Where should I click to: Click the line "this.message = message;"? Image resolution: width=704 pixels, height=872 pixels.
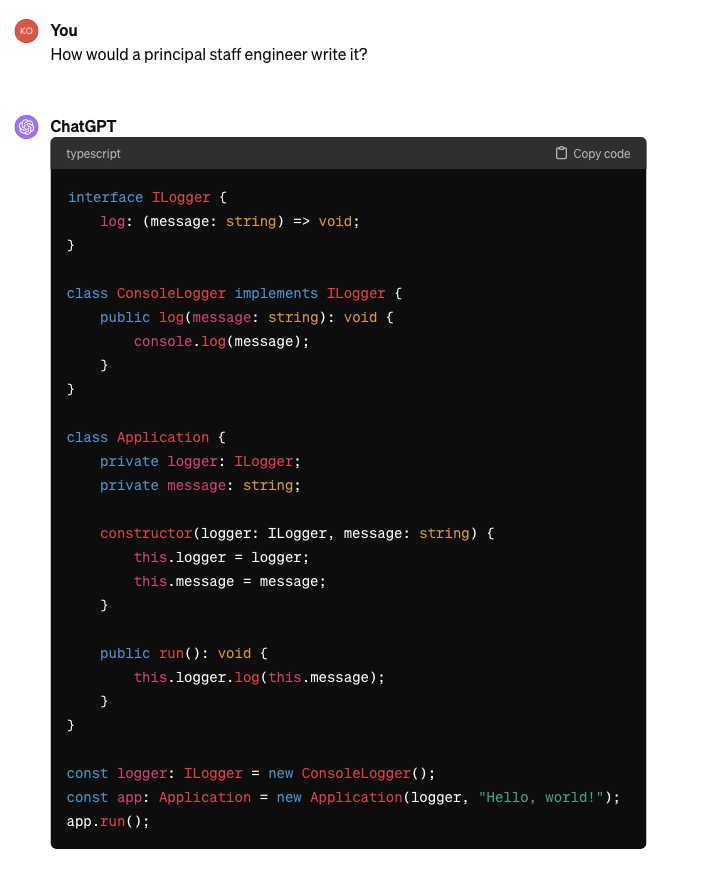click(x=230, y=581)
